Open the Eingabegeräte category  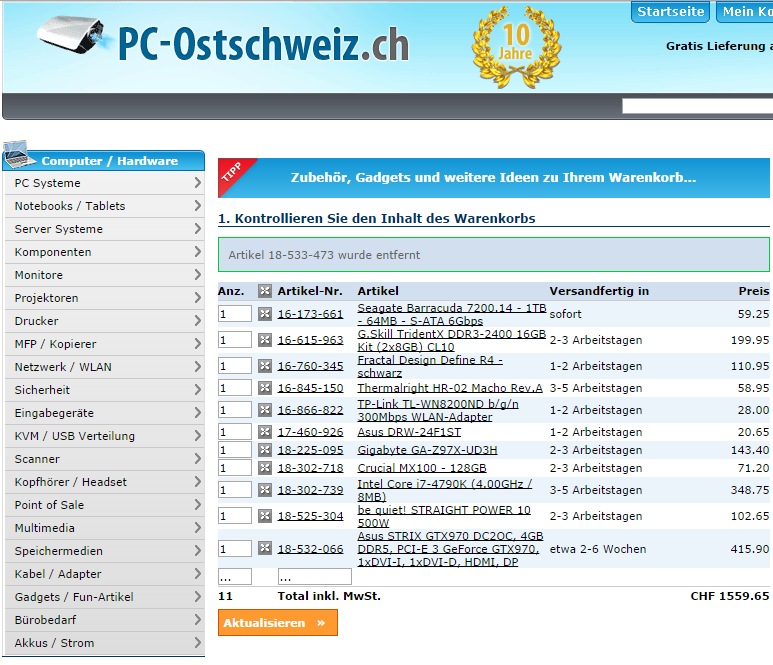(x=105, y=413)
